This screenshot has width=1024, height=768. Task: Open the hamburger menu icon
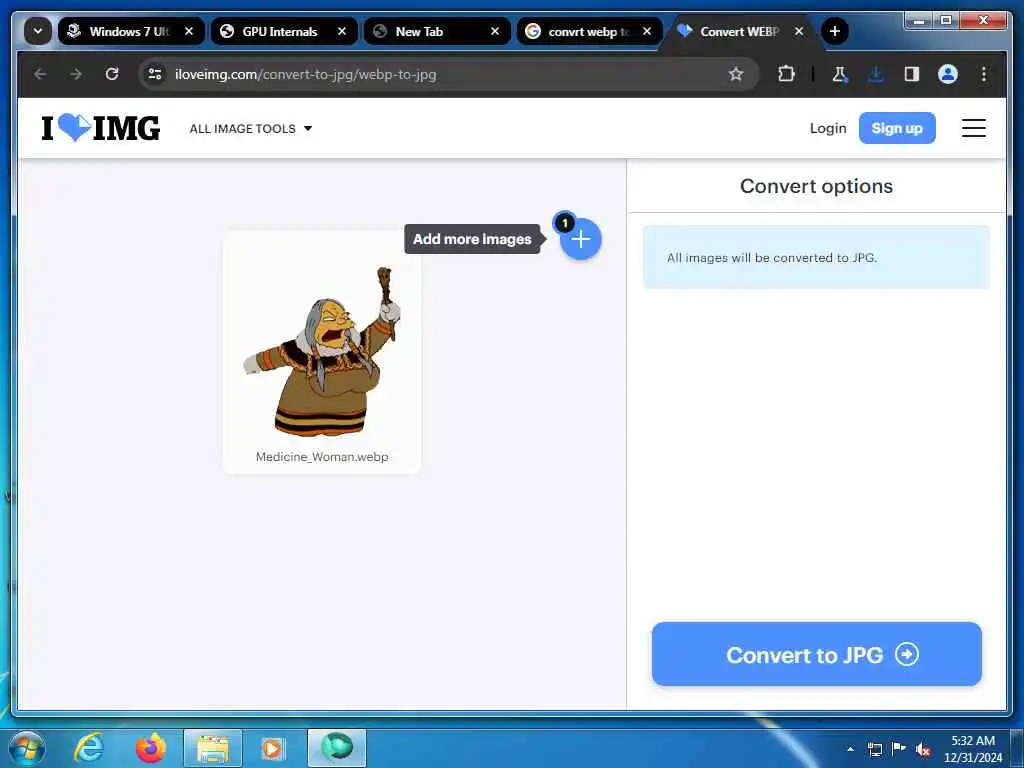pyautogui.click(x=973, y=128)
